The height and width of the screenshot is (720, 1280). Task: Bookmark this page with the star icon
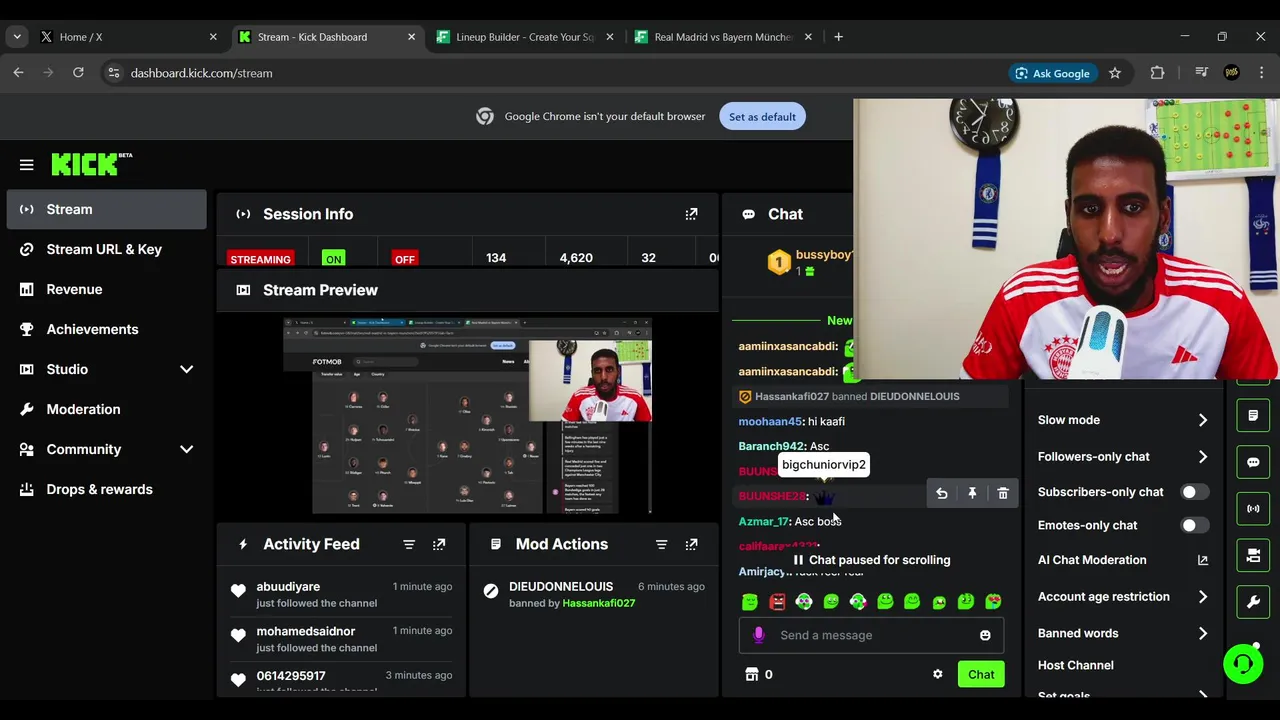coord(1115,73)
